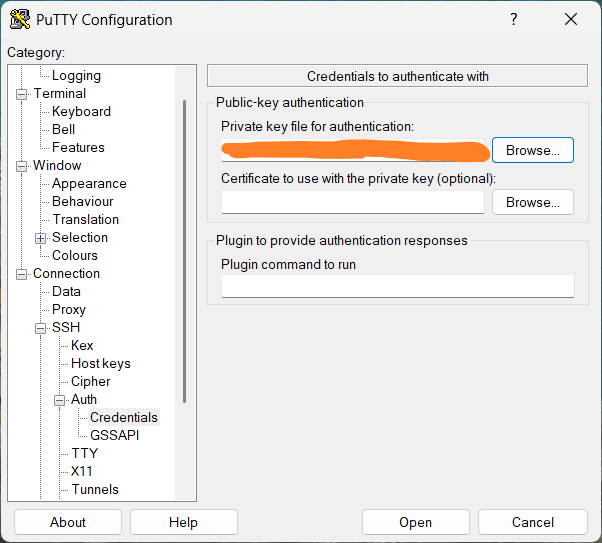Open the Data settings category
The image size is (602, 543).
tap(66, 292)
